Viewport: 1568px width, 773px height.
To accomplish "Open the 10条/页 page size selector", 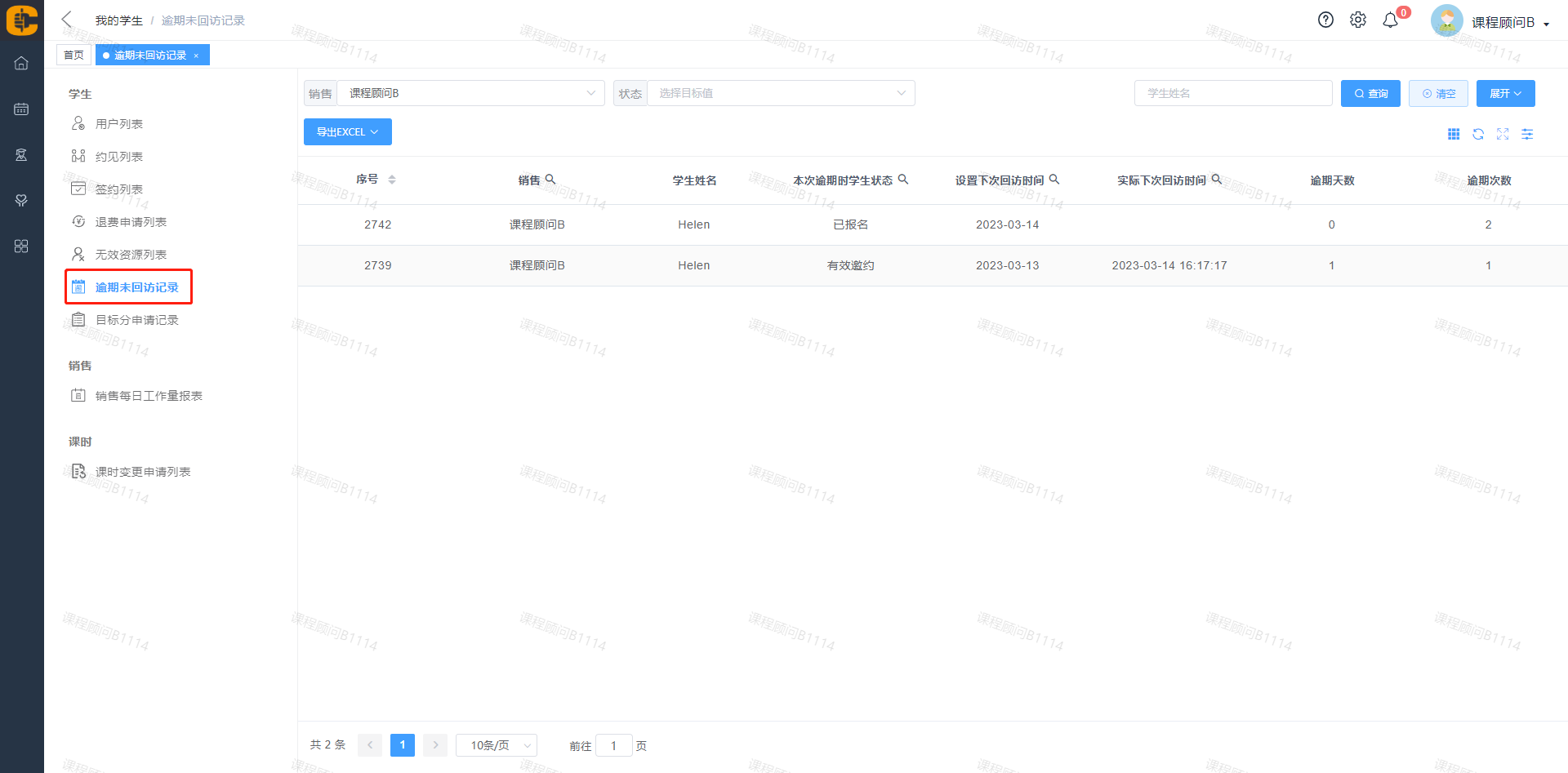I will pos(496,745).
